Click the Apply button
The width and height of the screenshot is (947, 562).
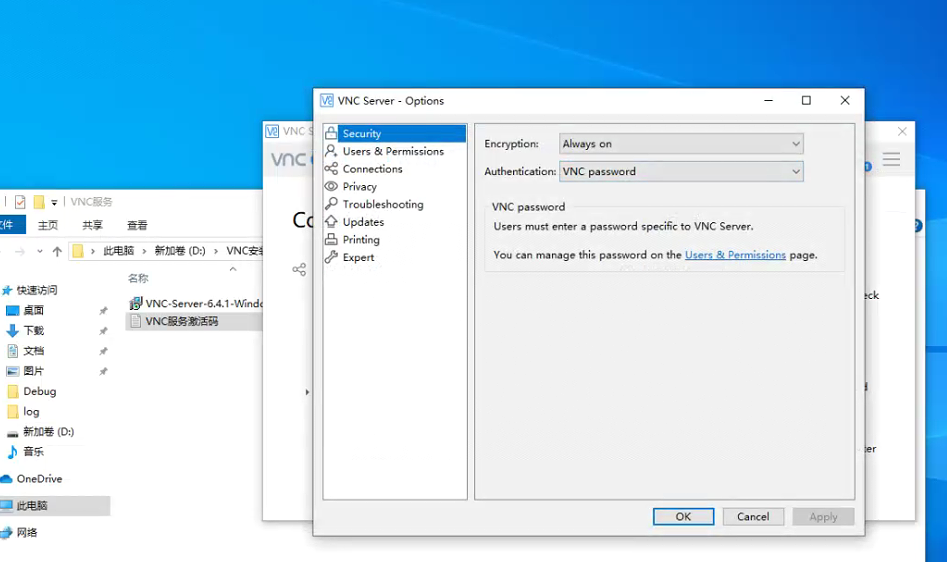823,517
